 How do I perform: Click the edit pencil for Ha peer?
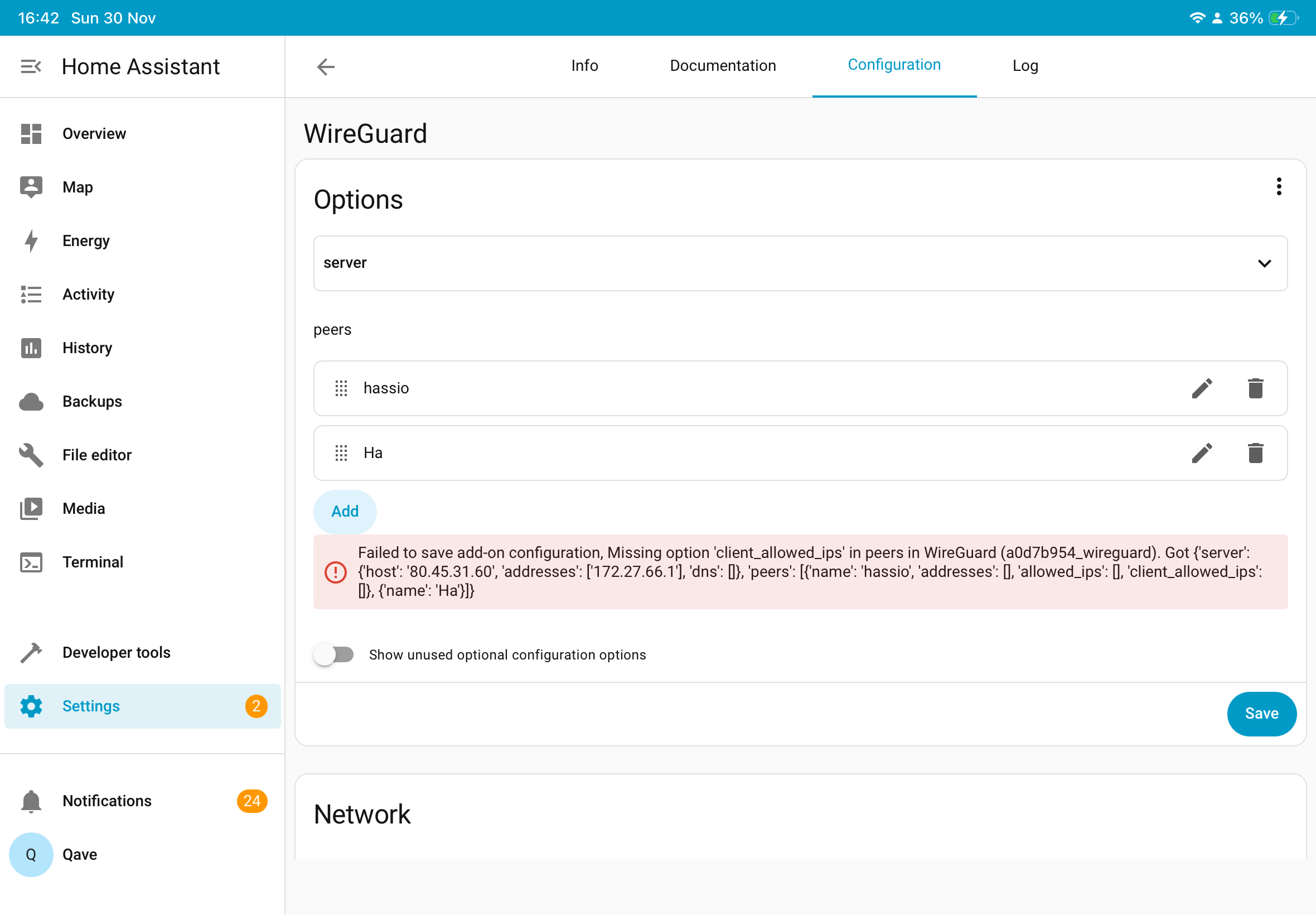1202,453
